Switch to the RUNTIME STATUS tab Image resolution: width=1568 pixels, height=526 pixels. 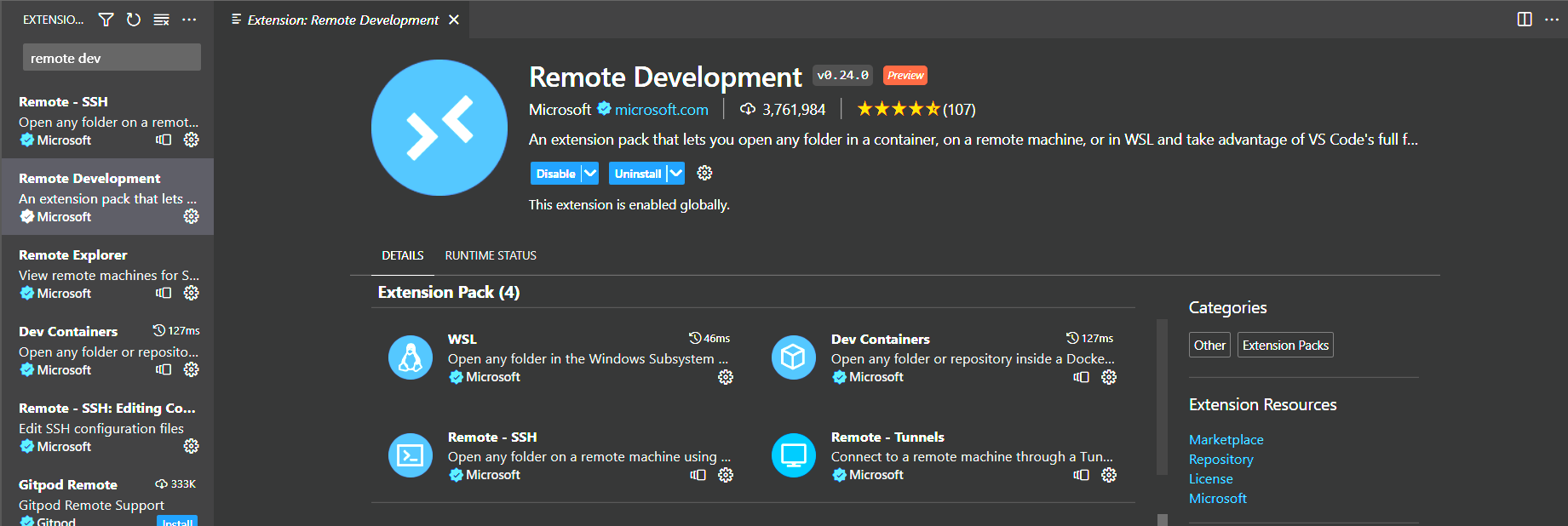[491, 255]
